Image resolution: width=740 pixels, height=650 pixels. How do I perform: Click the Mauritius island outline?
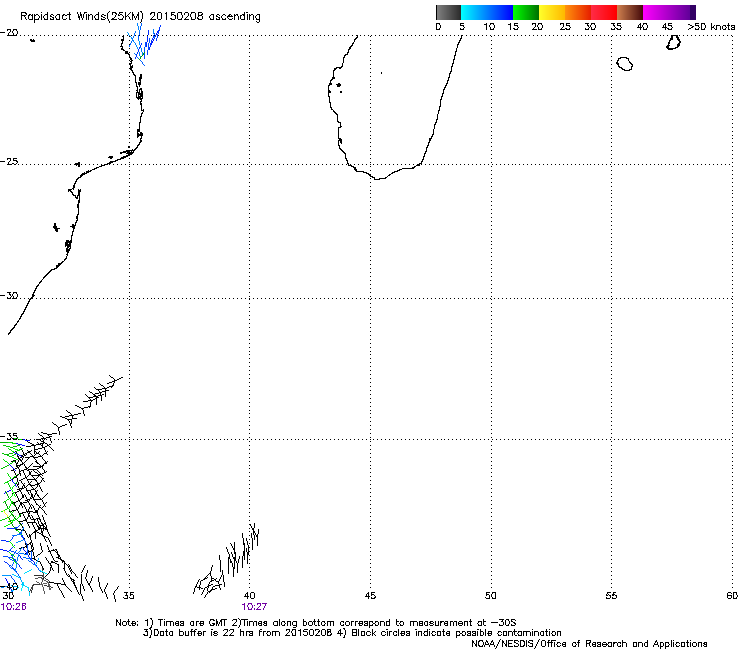673,42
